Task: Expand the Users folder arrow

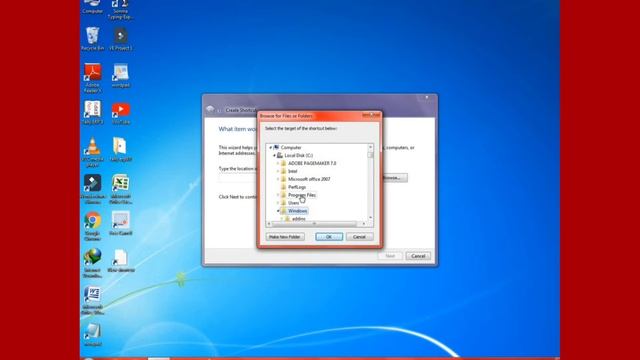Action: click(278, 203)
